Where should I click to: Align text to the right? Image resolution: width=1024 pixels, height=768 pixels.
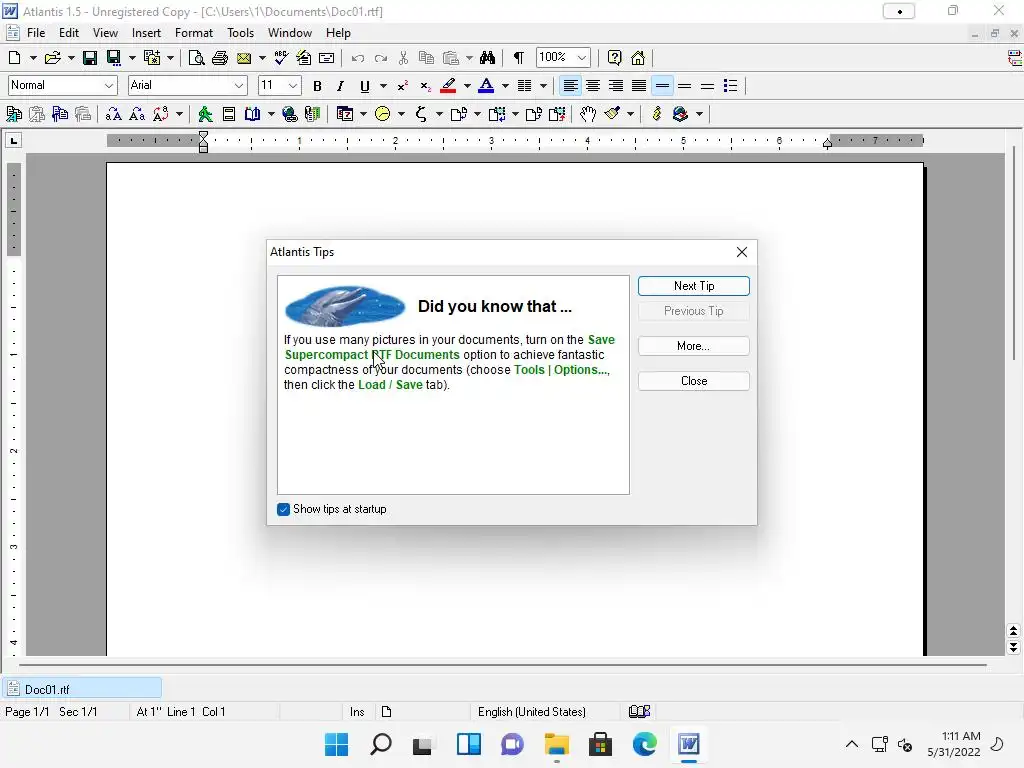616,86
